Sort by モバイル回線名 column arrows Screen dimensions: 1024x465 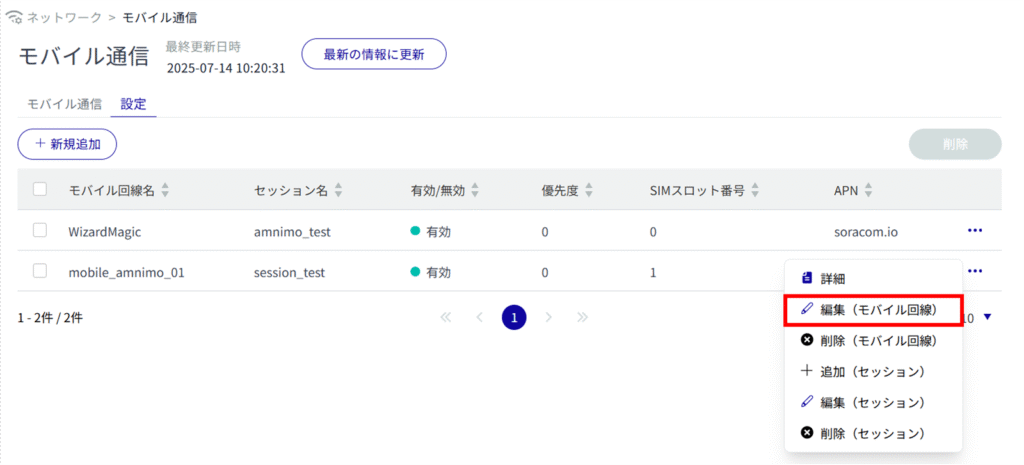click(165, 190)
